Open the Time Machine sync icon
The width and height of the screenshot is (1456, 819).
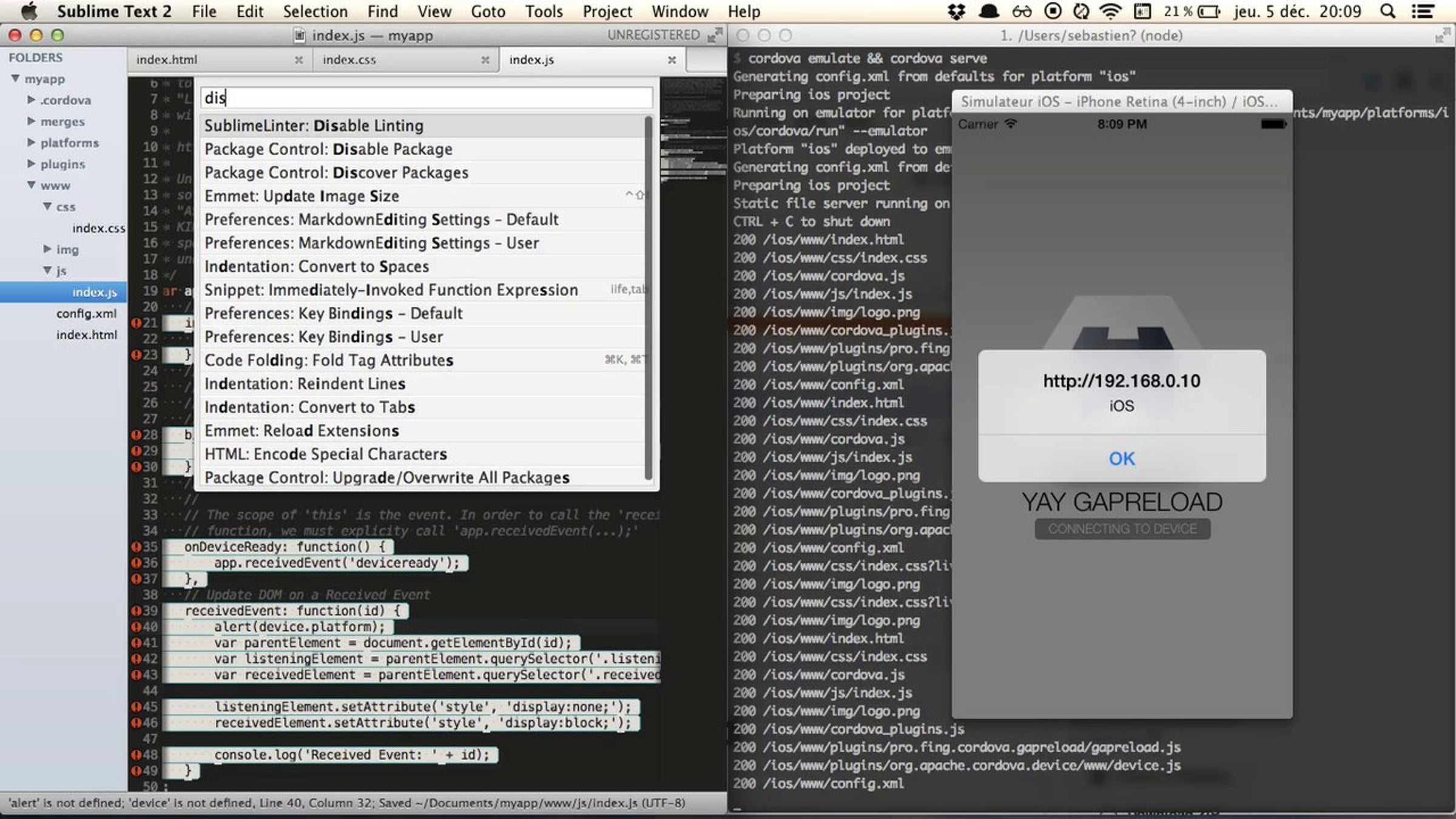1081,11
